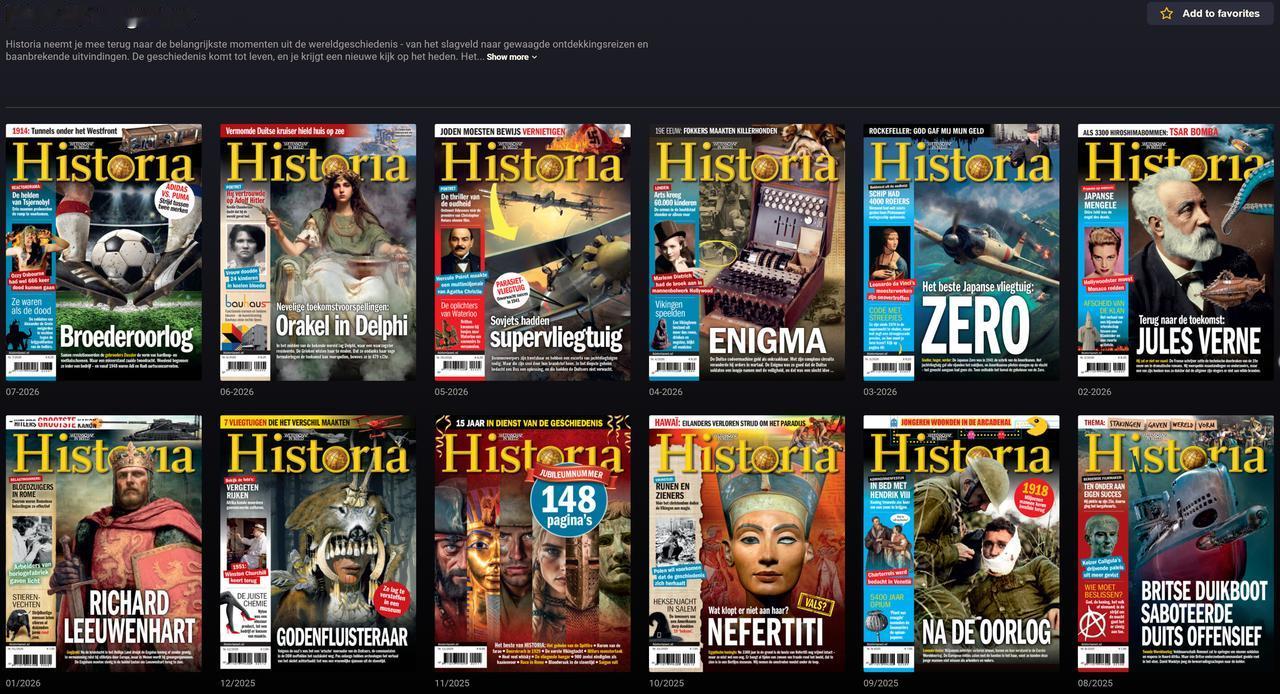1280x694 pixels.
Task: Open the Nefertiti issue cover
Action: point(747,544)
